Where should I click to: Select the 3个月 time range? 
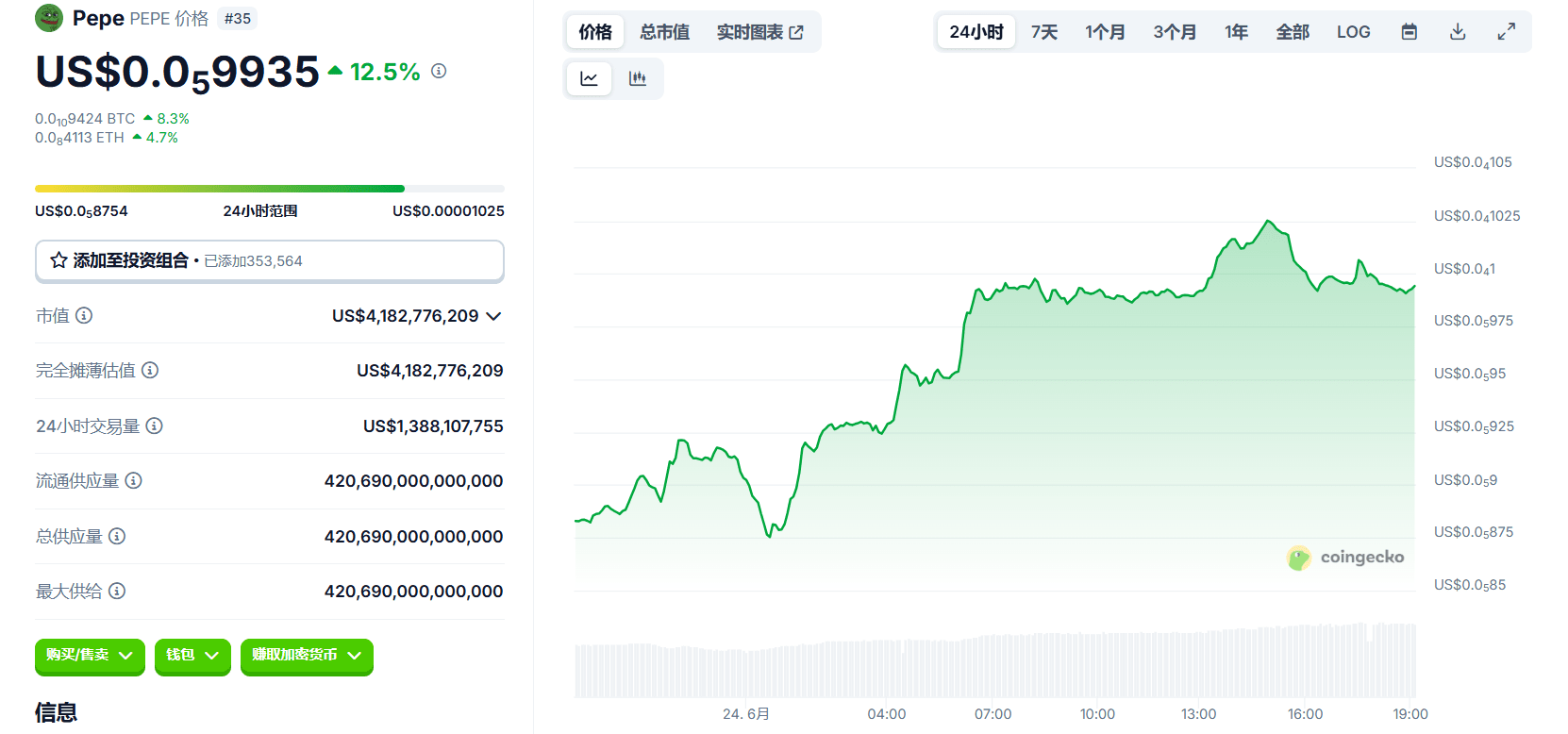click(1175, 32)
